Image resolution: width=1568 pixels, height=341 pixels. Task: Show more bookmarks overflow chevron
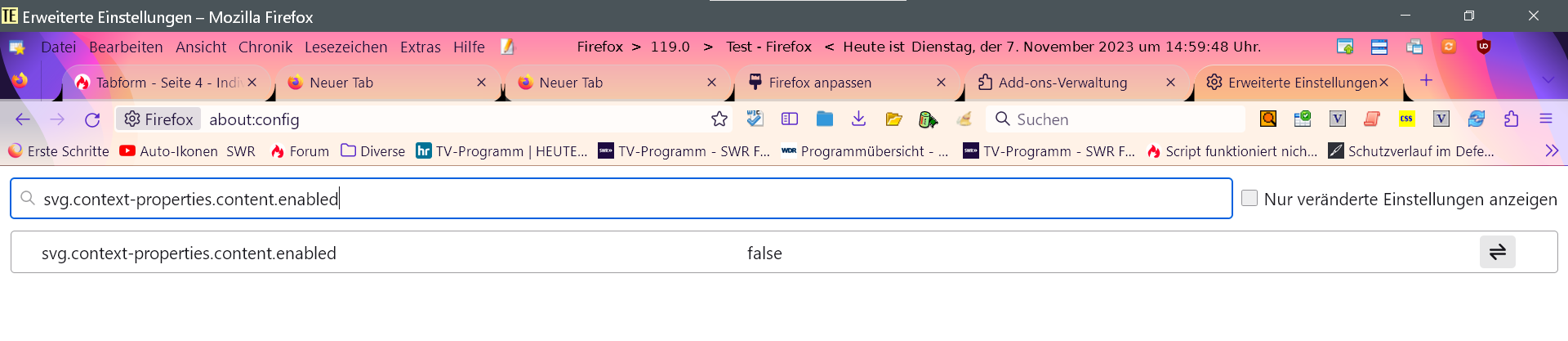pyautogui.click(x=1552, y=151)
